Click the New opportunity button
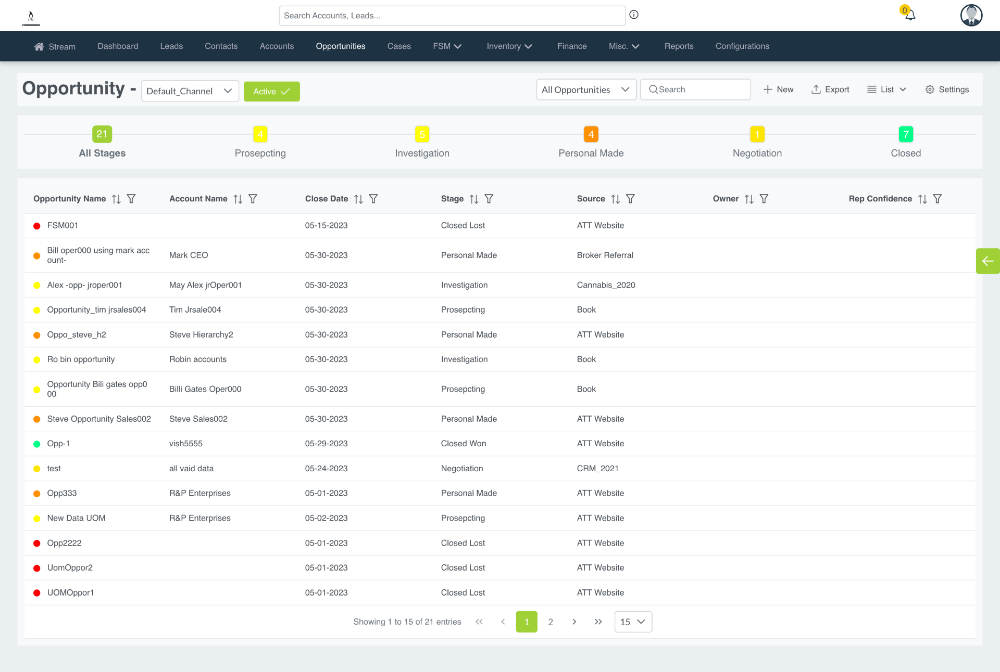This screenshot has width=1000, height=672. [x=778, y=90]
